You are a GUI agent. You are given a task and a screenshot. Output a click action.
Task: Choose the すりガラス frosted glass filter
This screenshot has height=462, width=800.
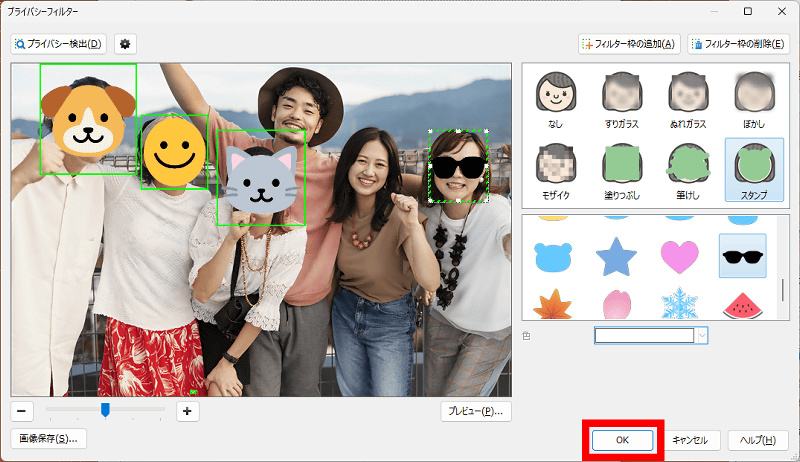[620, 99]
